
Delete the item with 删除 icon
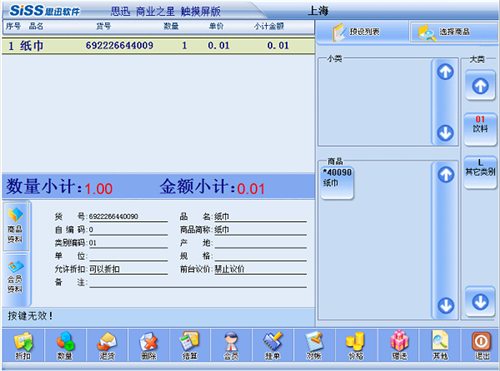pyautogui.click(x=148, y=345)
